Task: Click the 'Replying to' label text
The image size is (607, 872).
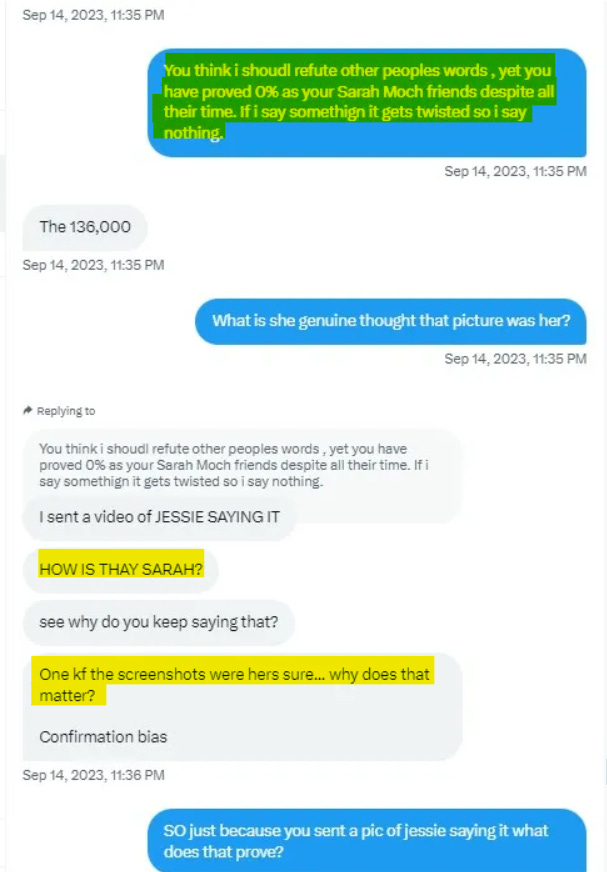Action: point(66,411)
